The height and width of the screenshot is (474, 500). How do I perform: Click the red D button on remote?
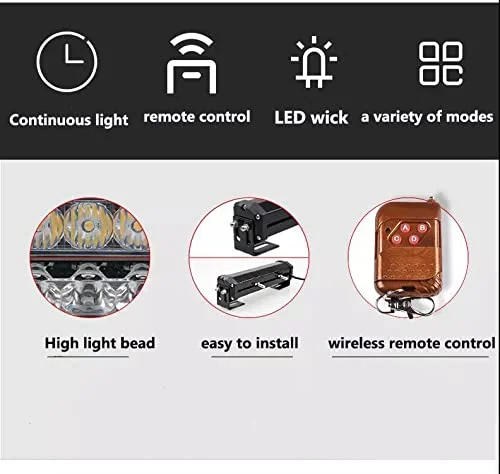pyautogui.click(x=414, y=239)
